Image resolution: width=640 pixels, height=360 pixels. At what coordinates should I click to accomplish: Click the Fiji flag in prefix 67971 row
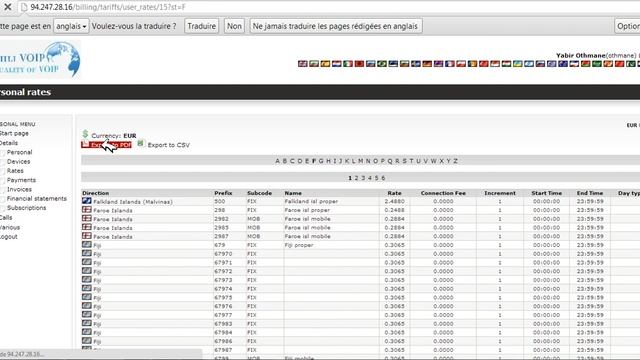[87, 262]
